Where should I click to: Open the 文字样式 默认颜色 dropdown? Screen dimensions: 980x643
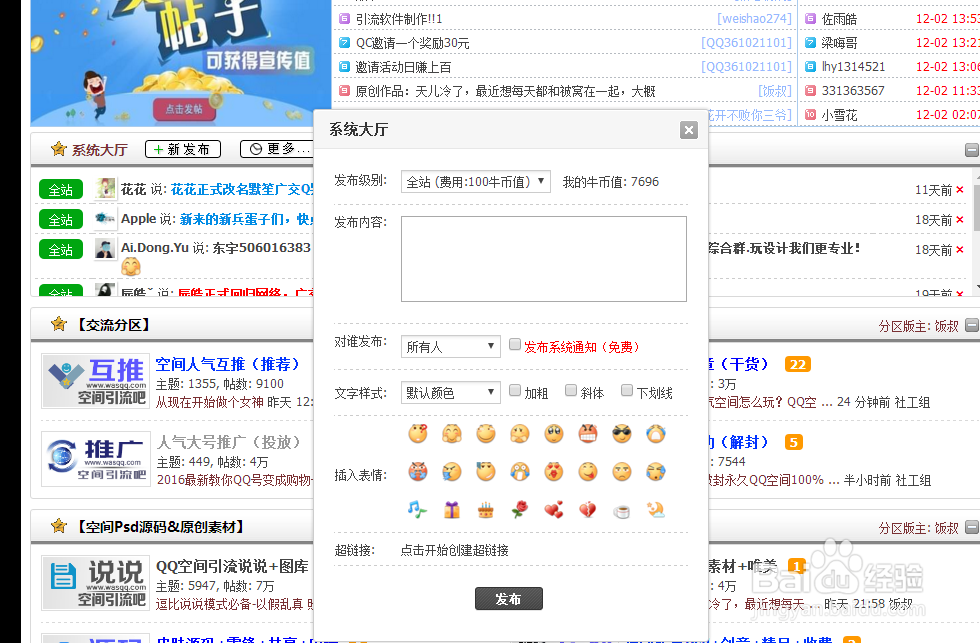(x=451, y=392)
